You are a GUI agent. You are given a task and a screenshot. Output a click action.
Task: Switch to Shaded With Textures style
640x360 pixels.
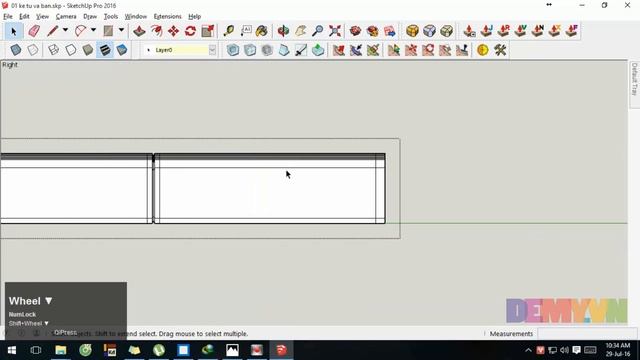pyautogui.click(x=105, y=50)
